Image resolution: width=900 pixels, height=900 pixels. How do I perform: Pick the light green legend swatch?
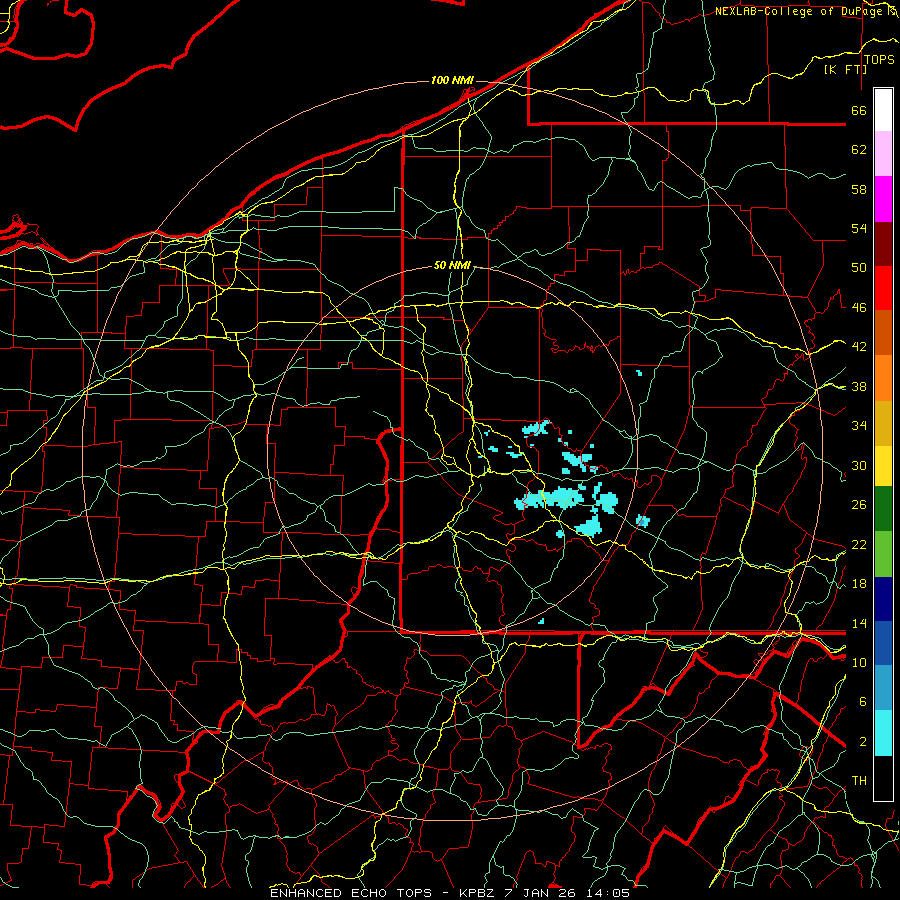click(883, 554)
